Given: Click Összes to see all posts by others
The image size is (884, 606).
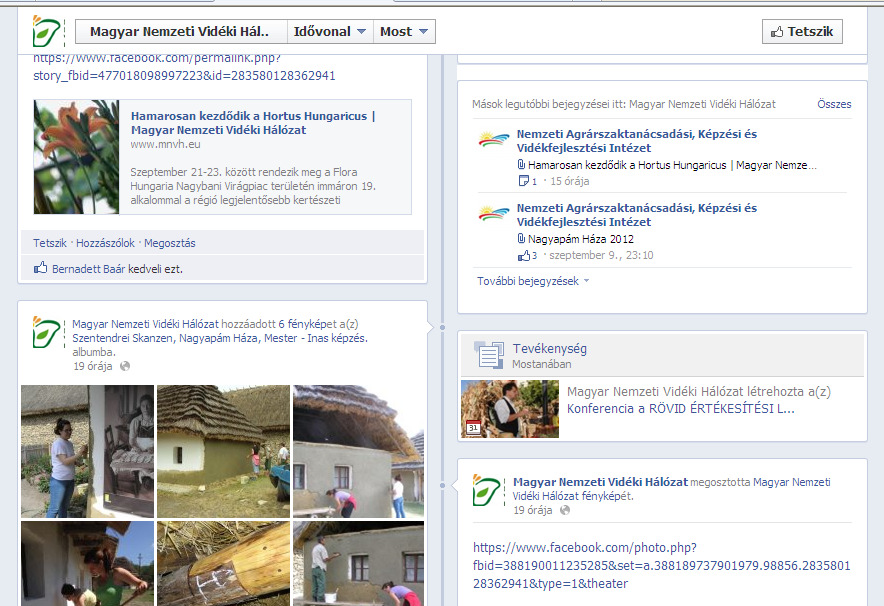Looking at the screenshot, I should (834, 104).
